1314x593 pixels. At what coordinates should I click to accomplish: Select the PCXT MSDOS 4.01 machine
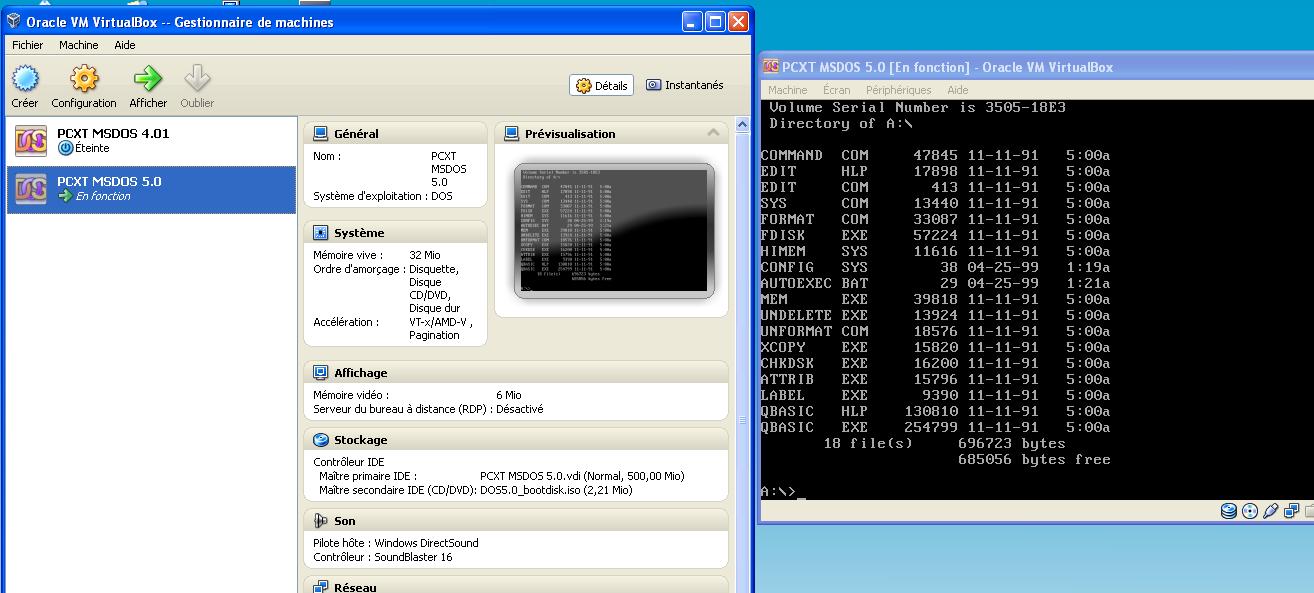pyautogui.click(x=151, y=141)
